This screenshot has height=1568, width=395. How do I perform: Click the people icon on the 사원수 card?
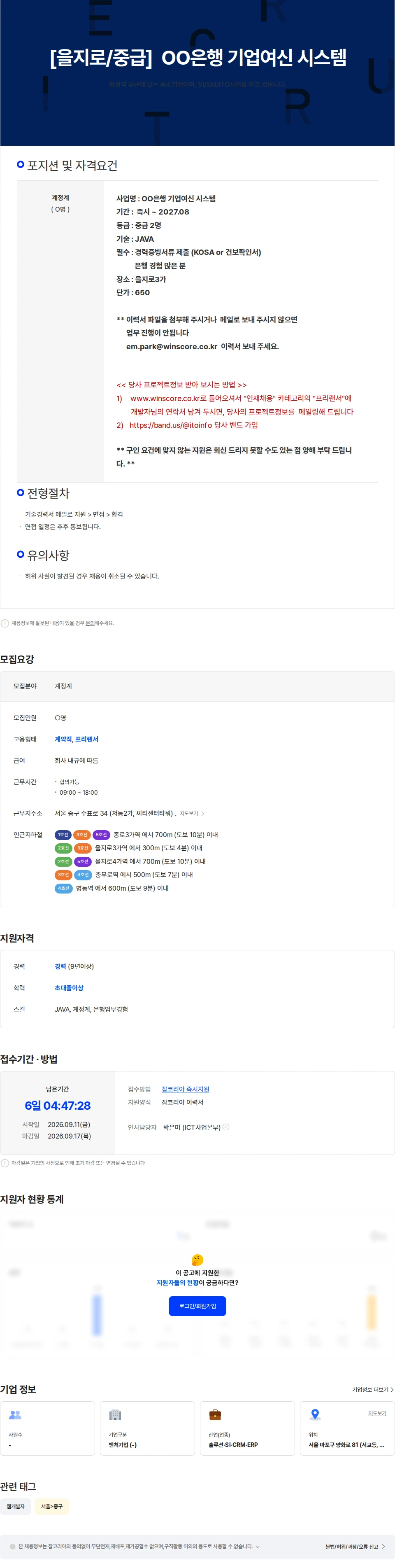click(x=15, y=1414)
